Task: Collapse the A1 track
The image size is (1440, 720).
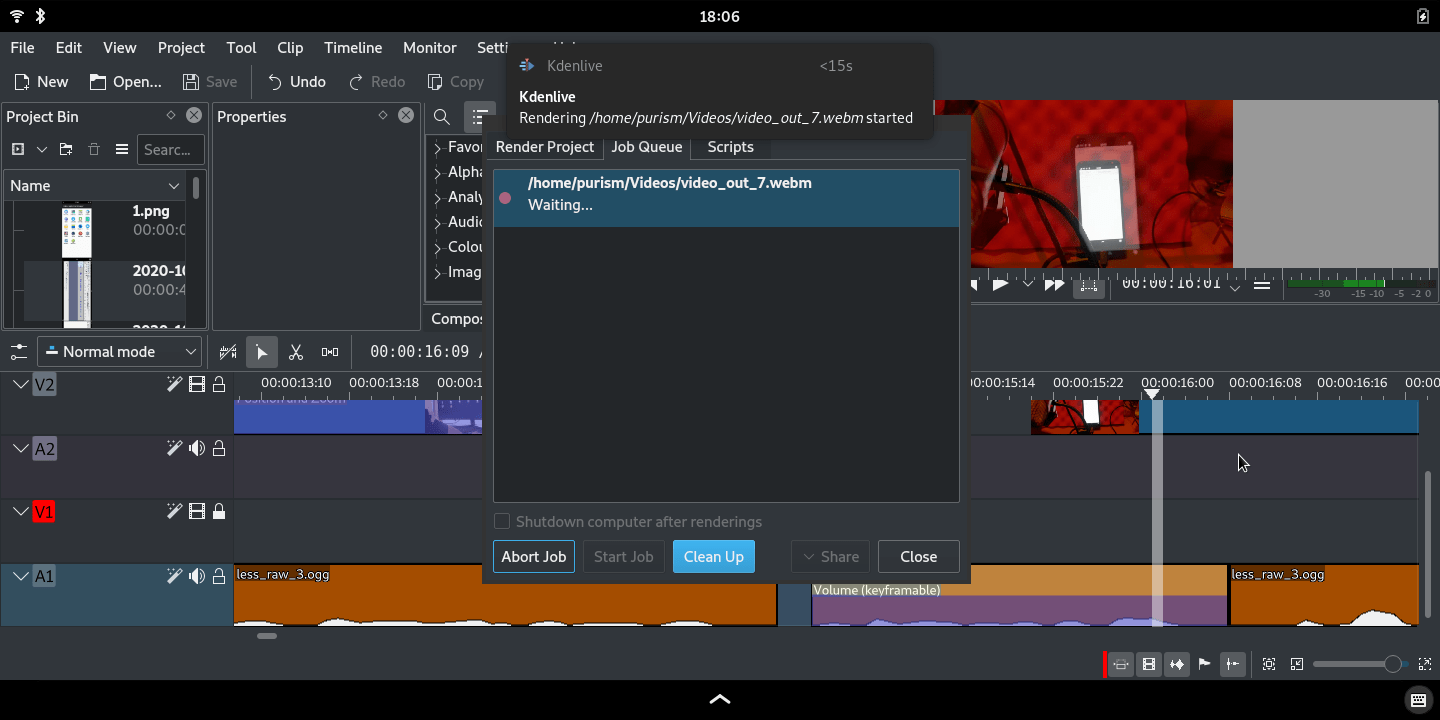Action: [x=20, y=576]
